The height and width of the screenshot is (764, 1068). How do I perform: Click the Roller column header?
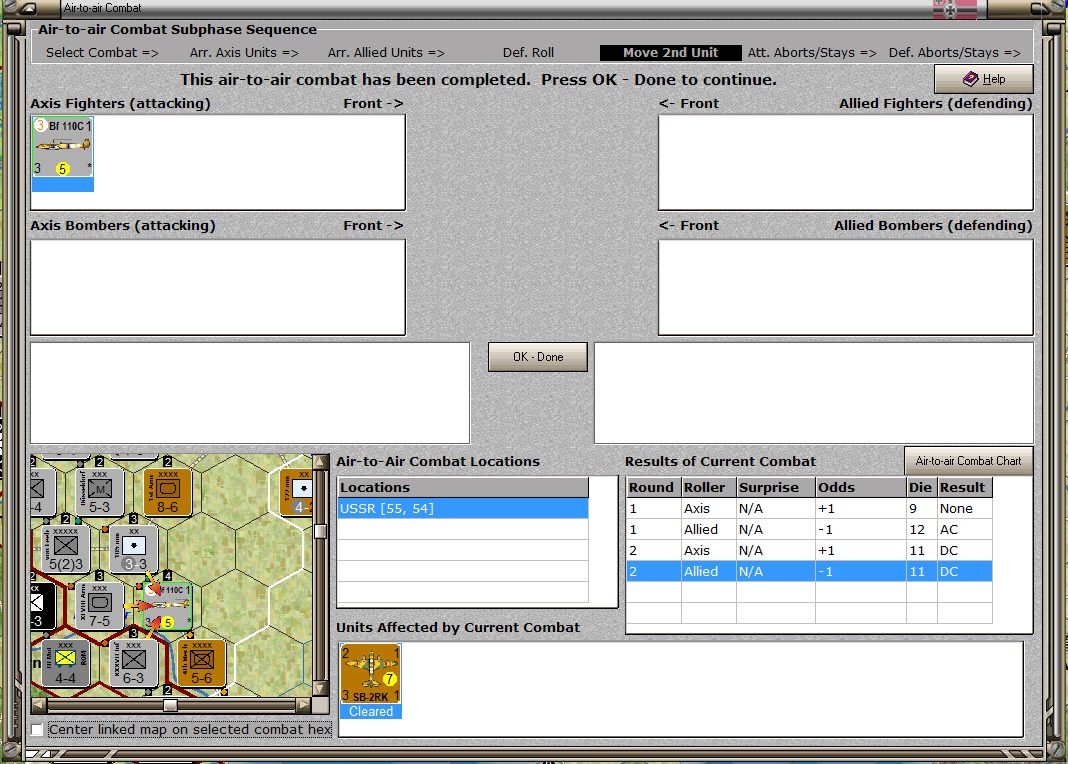coord(708,488)
